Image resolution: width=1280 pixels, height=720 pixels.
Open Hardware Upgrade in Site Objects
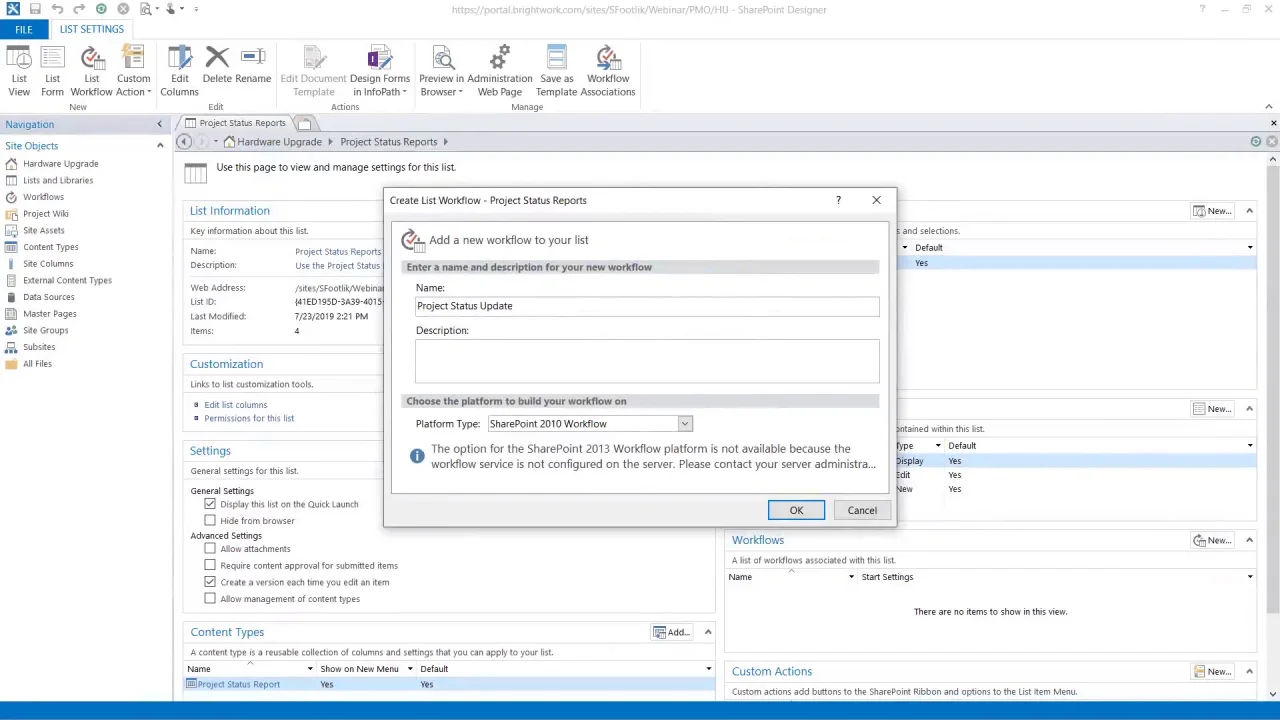click(60, 163)
